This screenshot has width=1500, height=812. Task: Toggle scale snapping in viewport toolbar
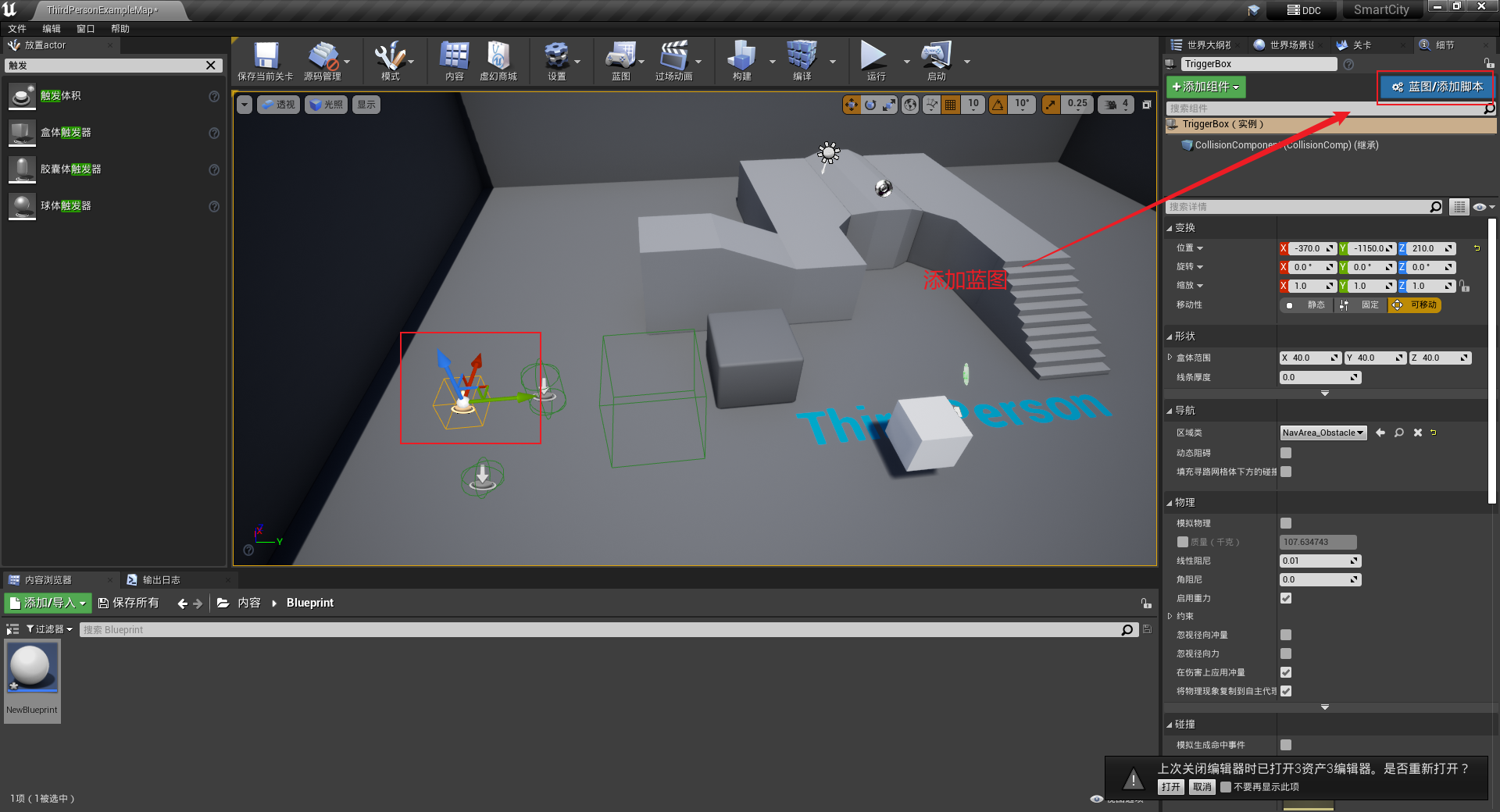pyautogui.click(x=1052, y=105)
